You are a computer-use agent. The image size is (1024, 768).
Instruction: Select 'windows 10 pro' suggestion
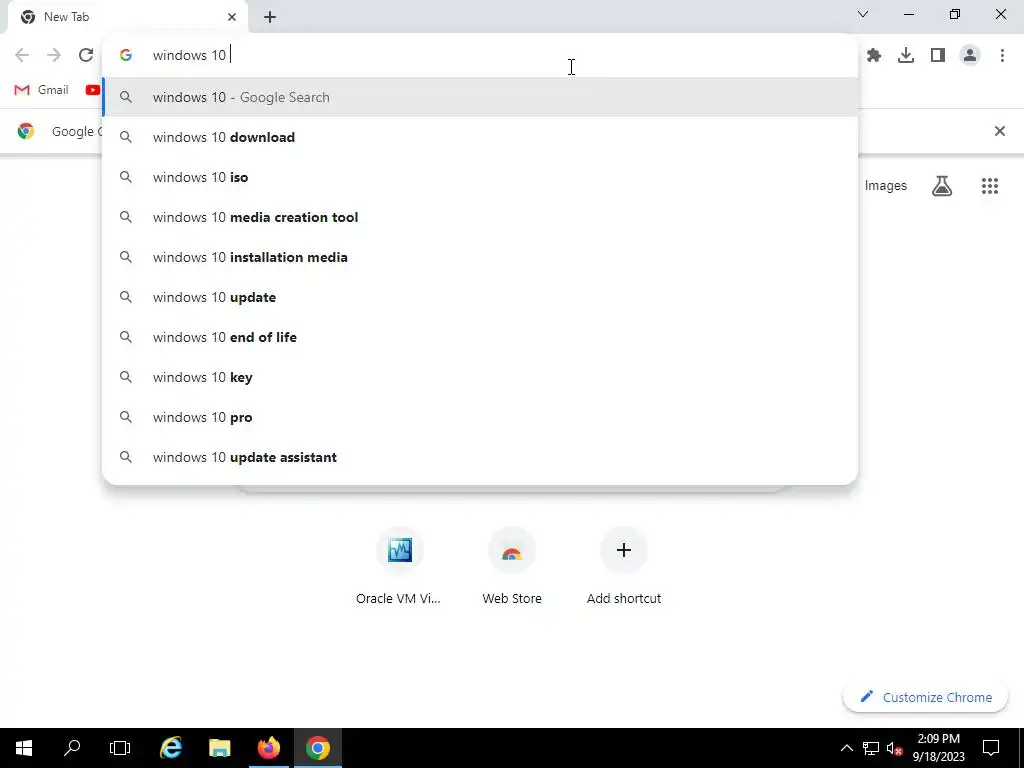click(x=480, y=417)
